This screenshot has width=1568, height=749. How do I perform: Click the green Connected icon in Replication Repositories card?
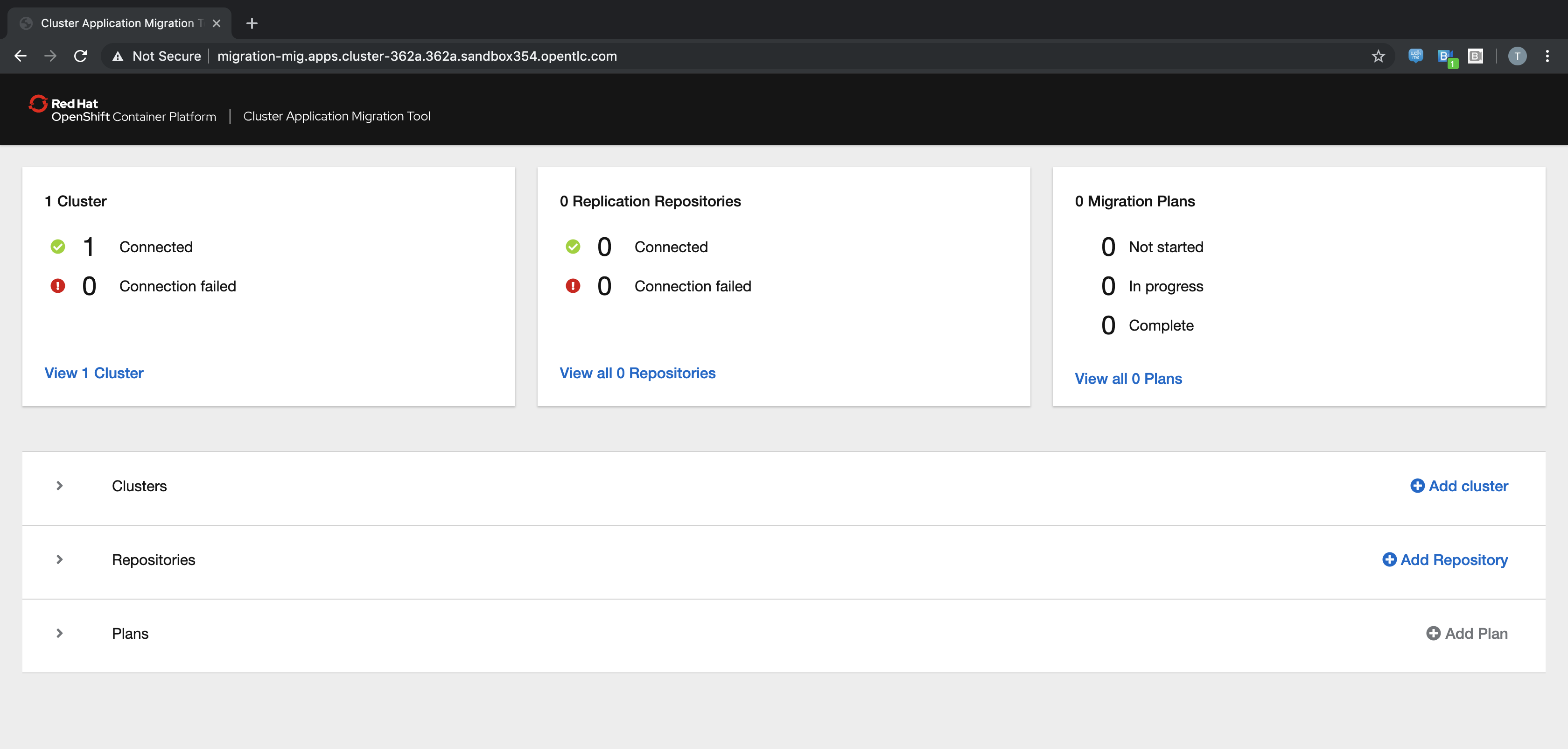(573, 247)
